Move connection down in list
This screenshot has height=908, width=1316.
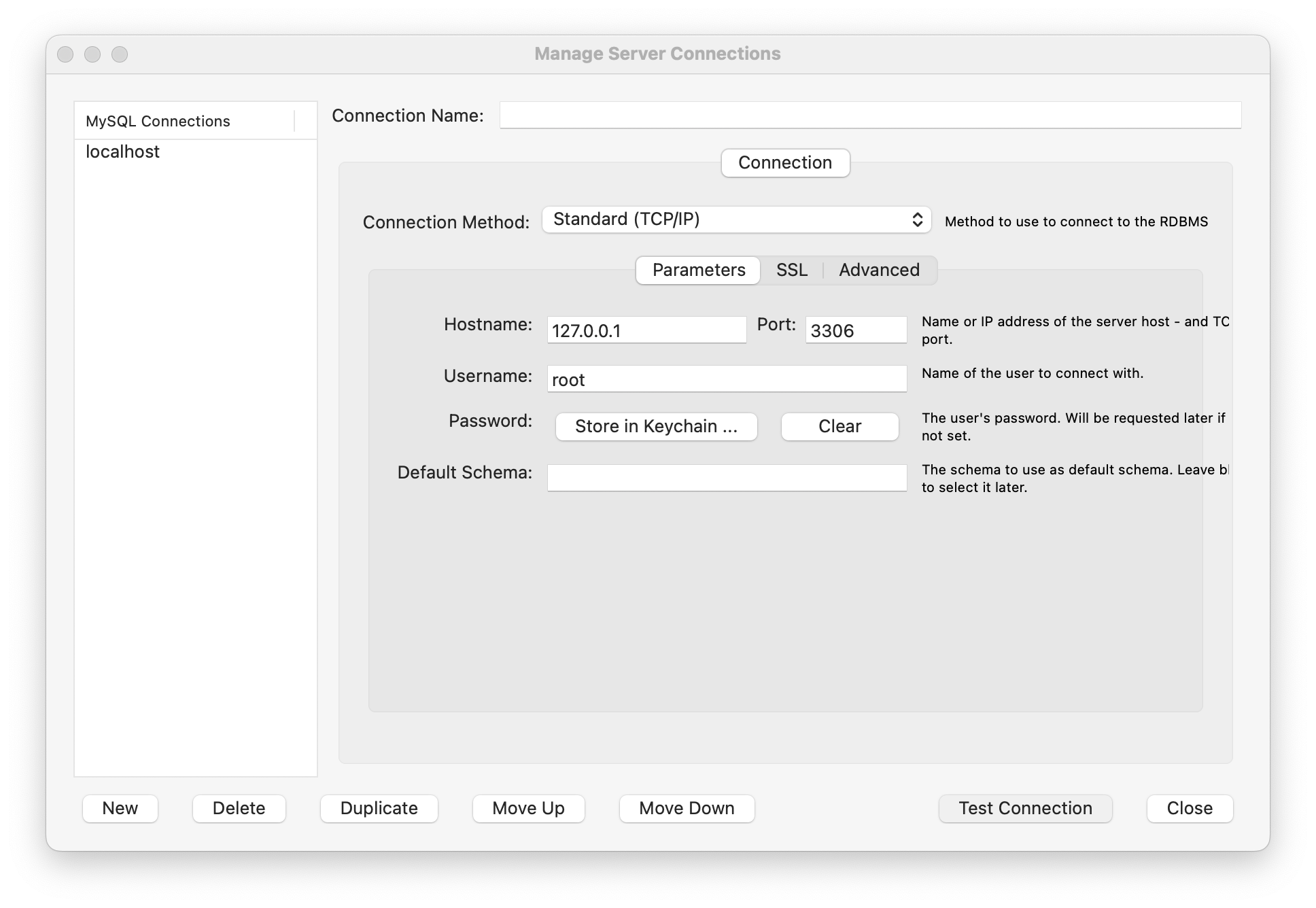(x=686, y=808)
